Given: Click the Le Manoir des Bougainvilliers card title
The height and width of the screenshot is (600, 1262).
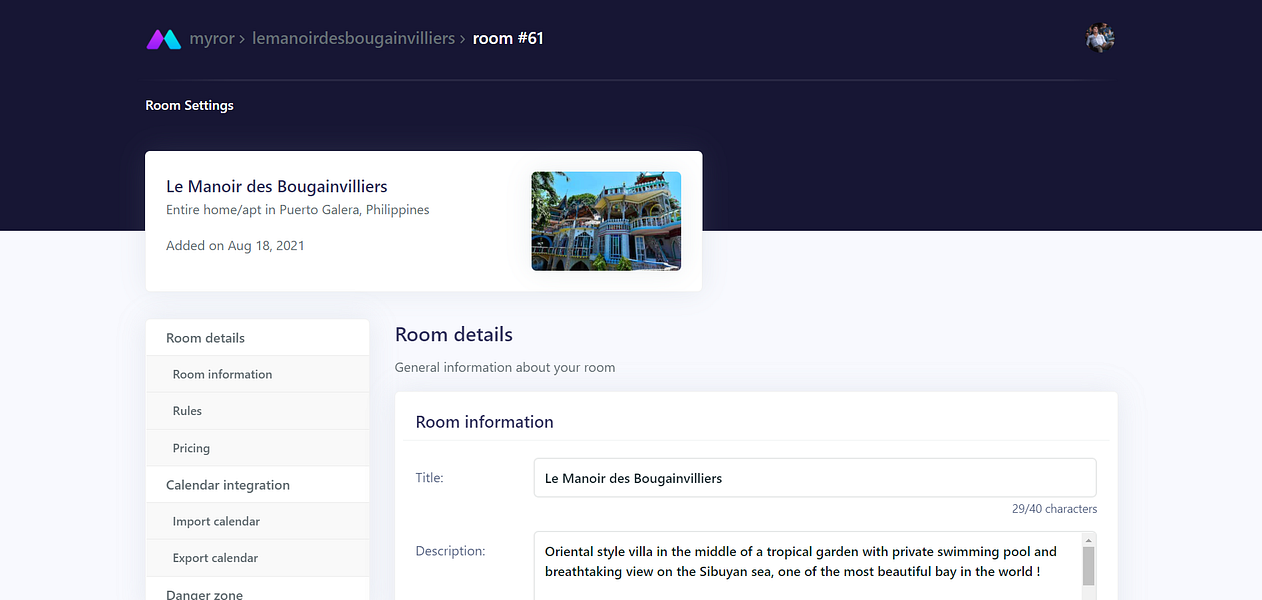Looking at the screenshot, I should point(277,186).
